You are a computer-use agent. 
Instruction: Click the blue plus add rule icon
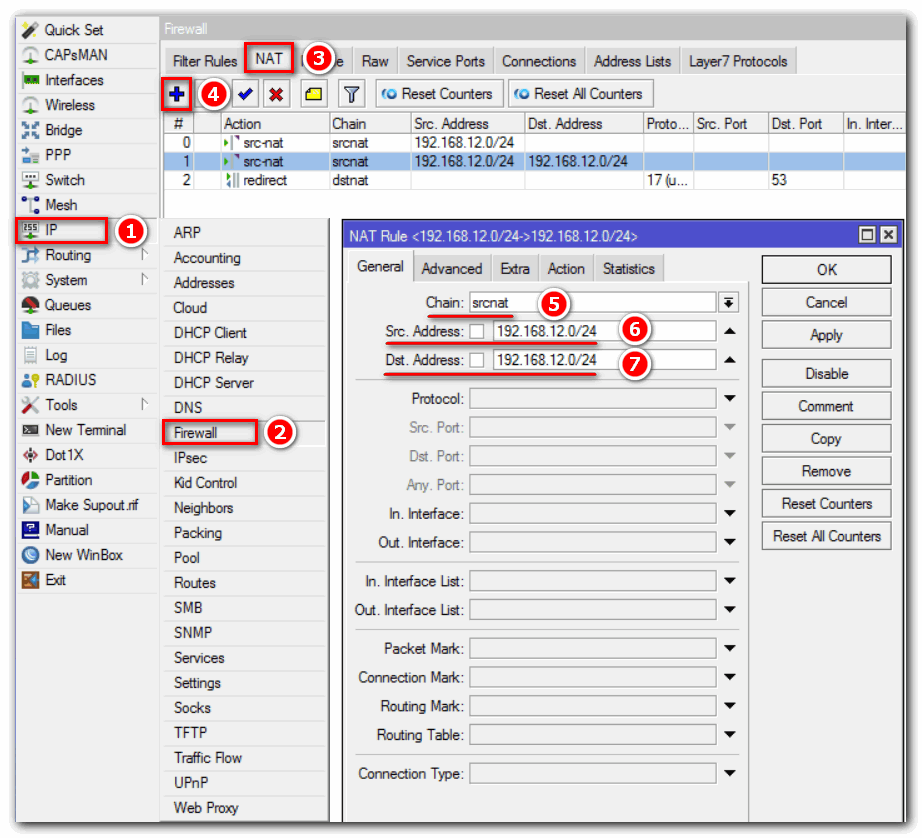pos(177,94)
